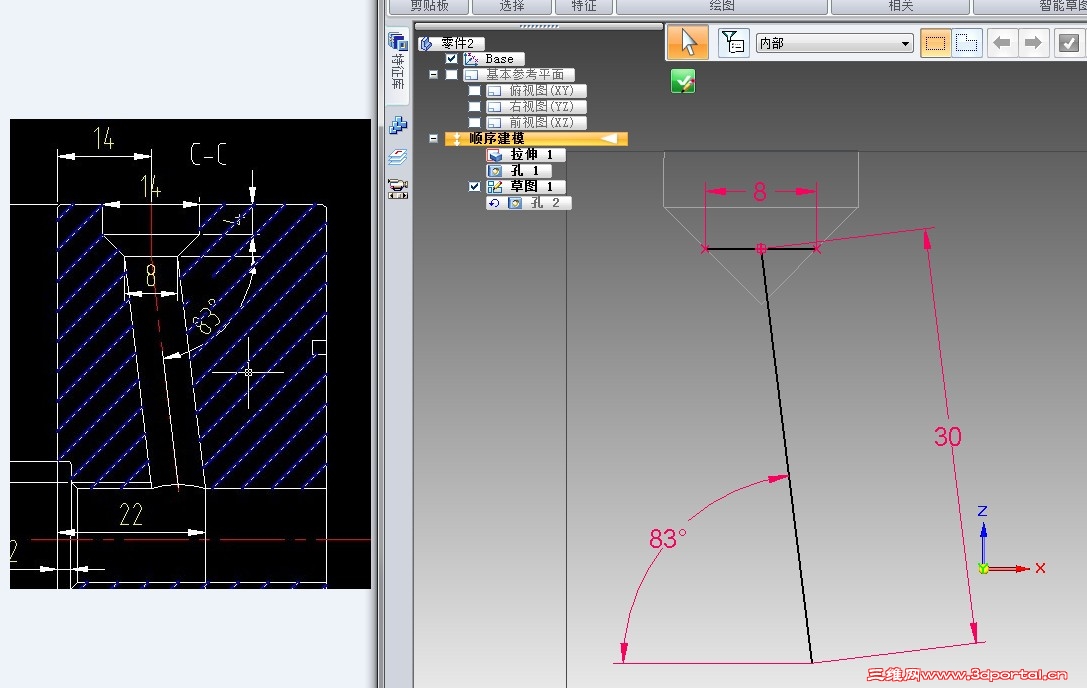Click the 8 width dimension in sketch

tap(760, 191)
